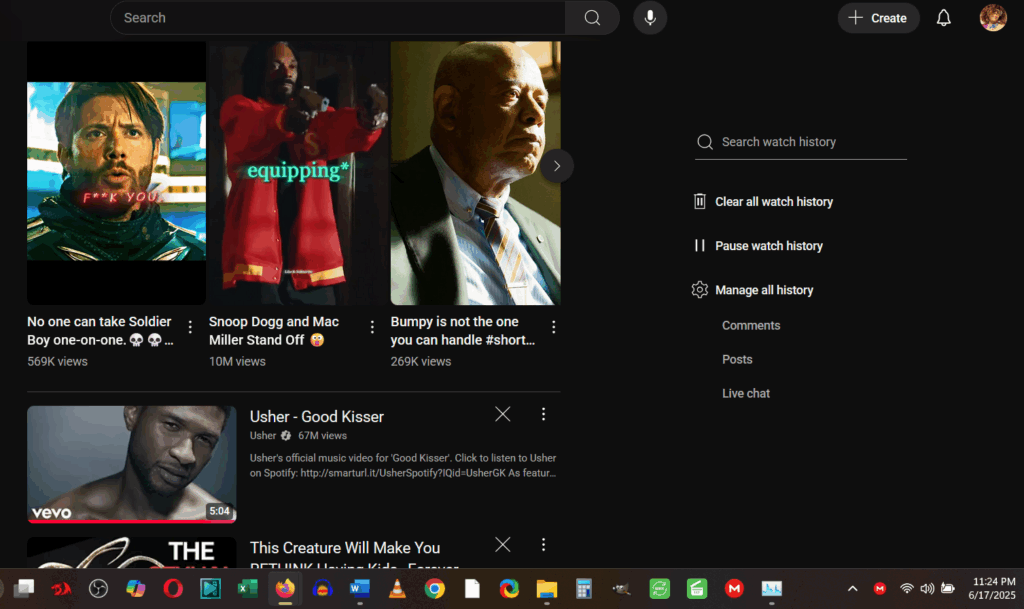The width and height of the screenshot is (1024, 609).
Task: Open the Live chat history link
Action: click(746, 394)
